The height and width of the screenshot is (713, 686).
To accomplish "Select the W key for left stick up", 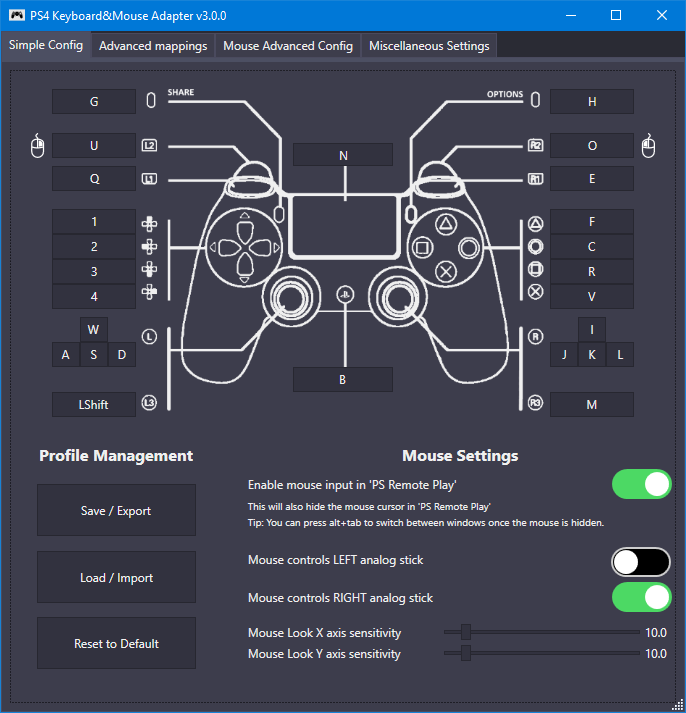I will click(94, 330).
